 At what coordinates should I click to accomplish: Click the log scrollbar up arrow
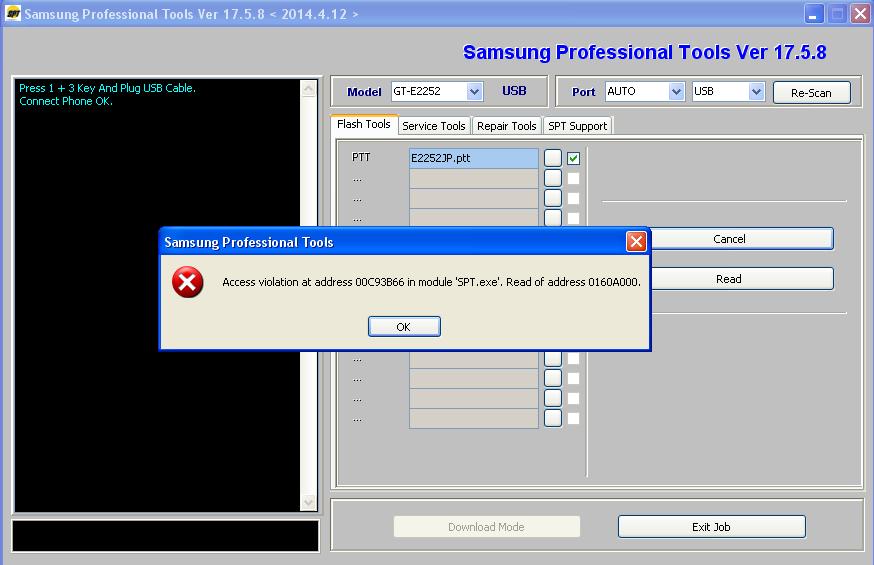tap(309, 89)
